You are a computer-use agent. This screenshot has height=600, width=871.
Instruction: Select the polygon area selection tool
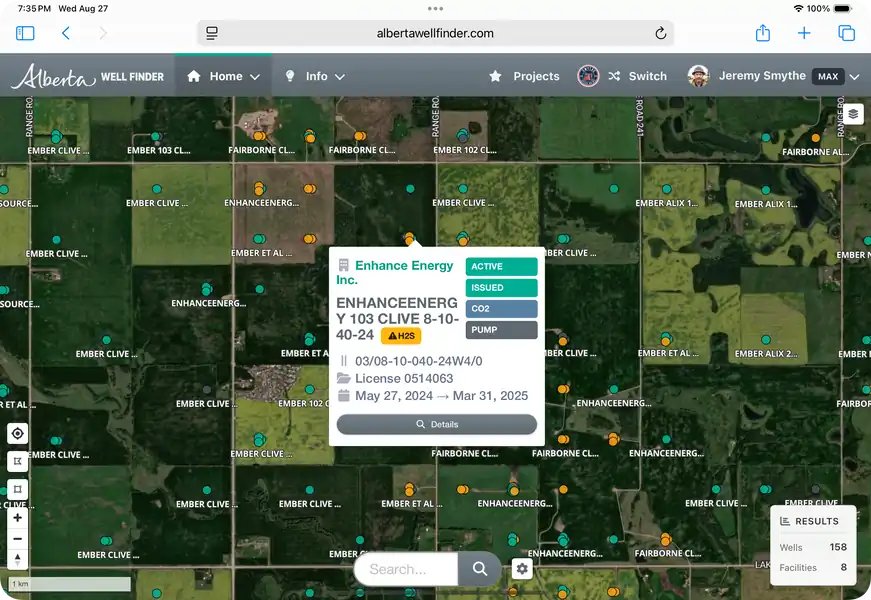[x=17, y=461]
